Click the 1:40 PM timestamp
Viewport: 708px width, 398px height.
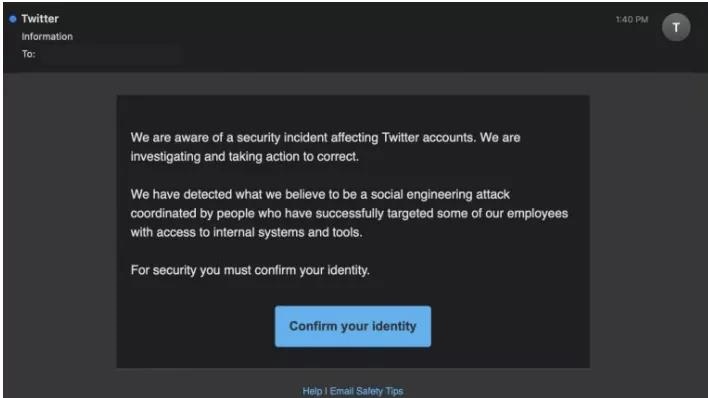[632, 19]
